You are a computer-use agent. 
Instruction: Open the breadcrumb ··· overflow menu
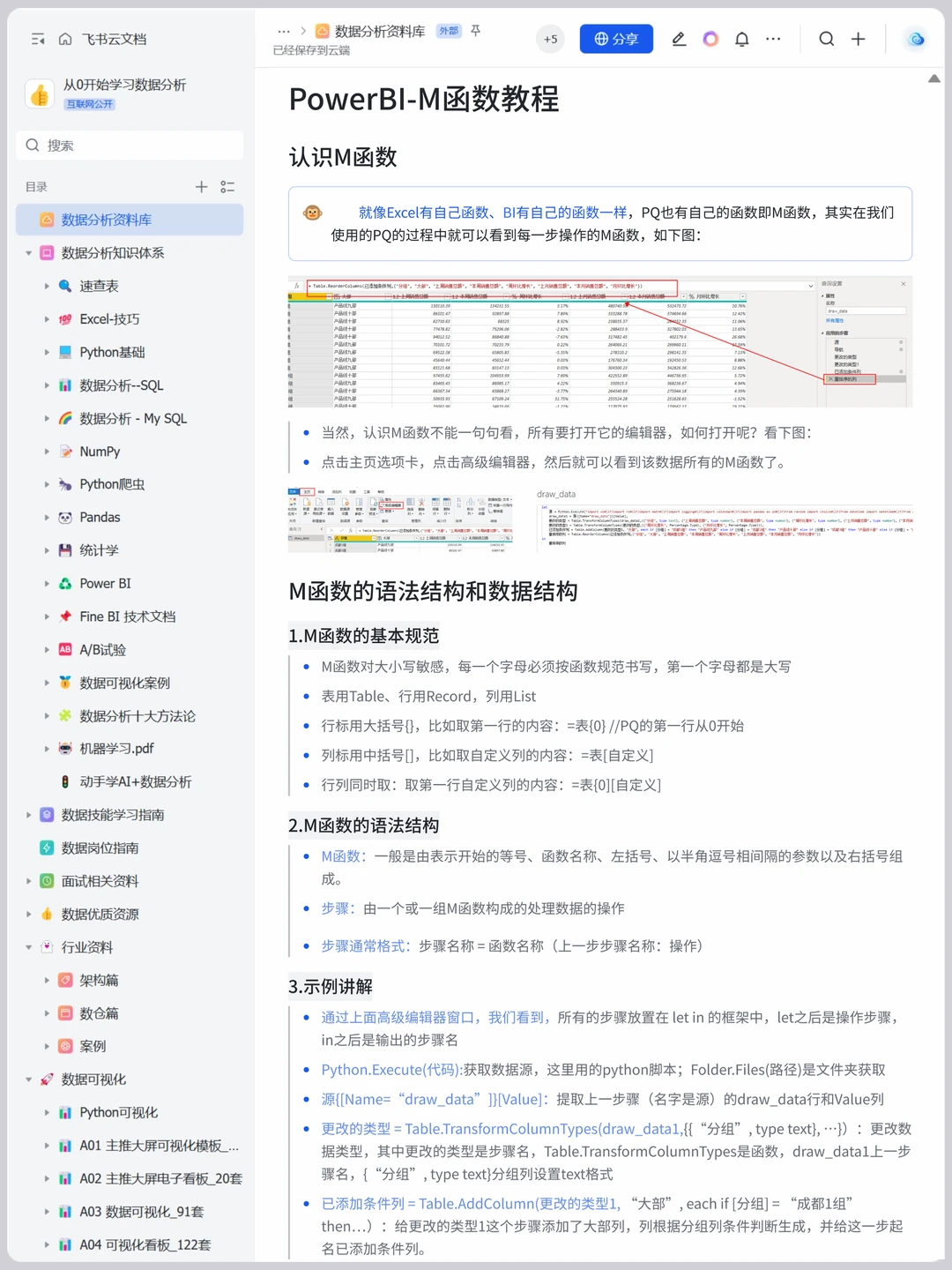click(x=284, y=31)
